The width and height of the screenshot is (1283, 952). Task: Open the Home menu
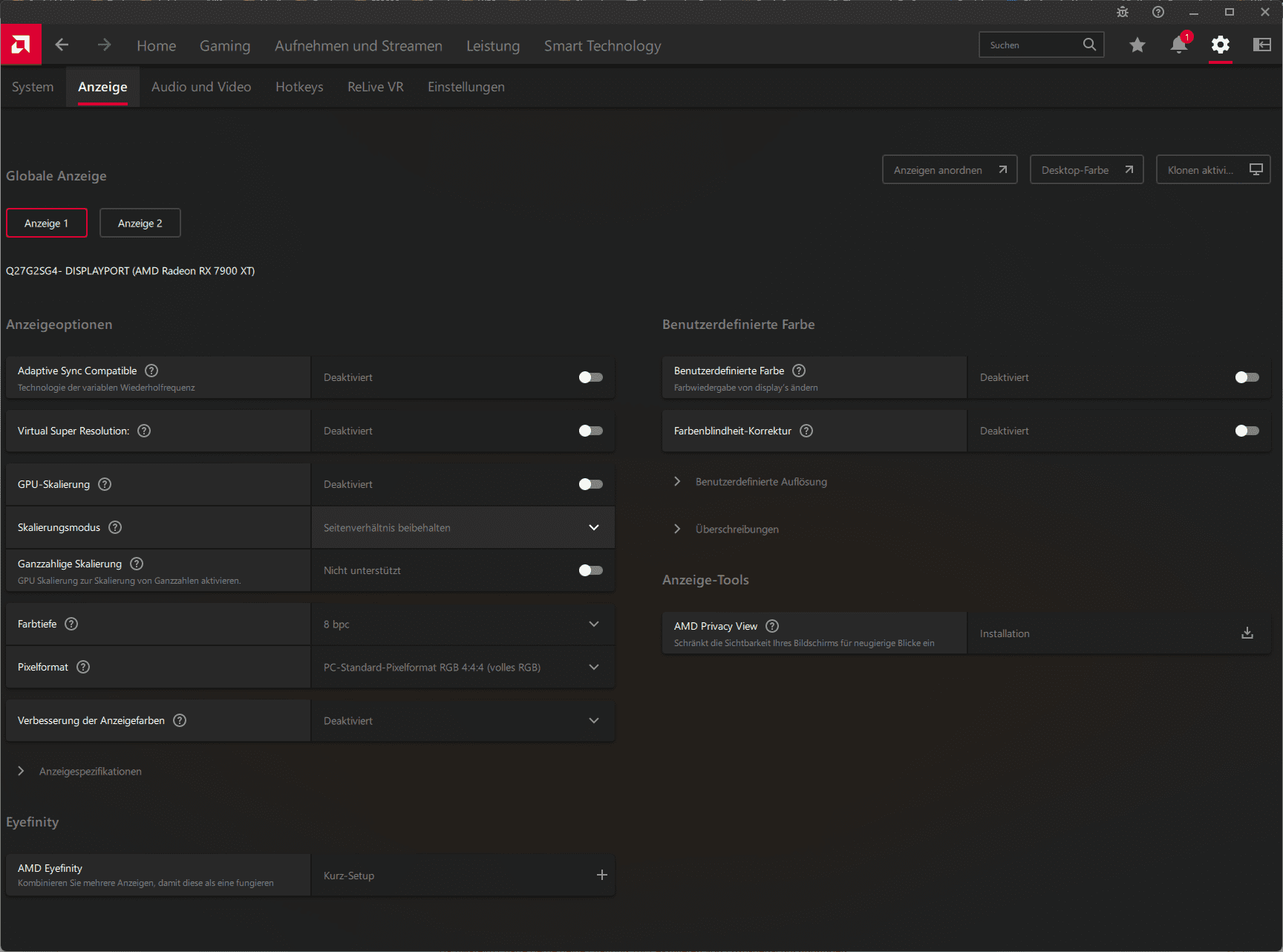click(157, 46)
